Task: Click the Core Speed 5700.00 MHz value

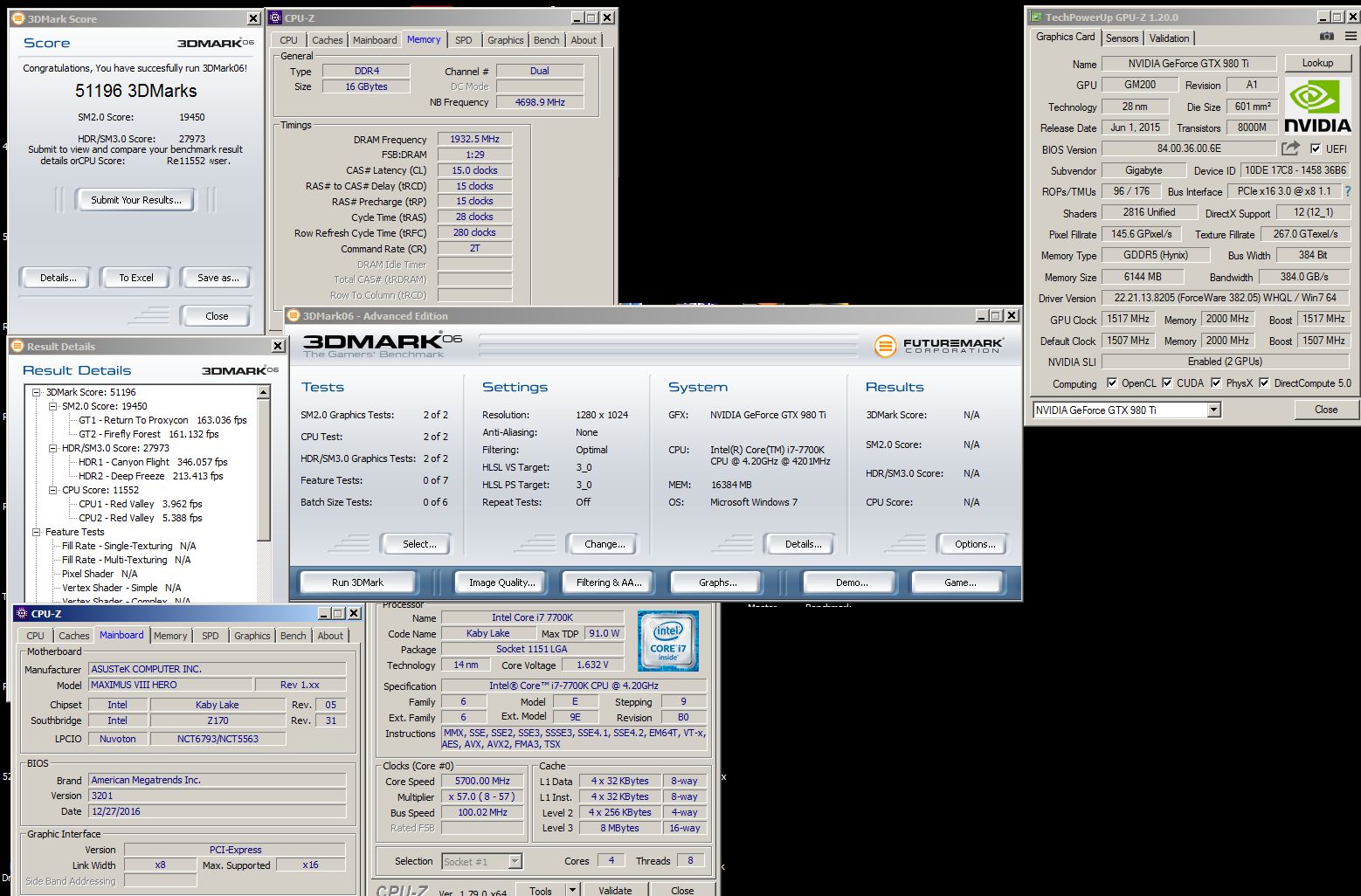Action: click(x=482, y=781)
